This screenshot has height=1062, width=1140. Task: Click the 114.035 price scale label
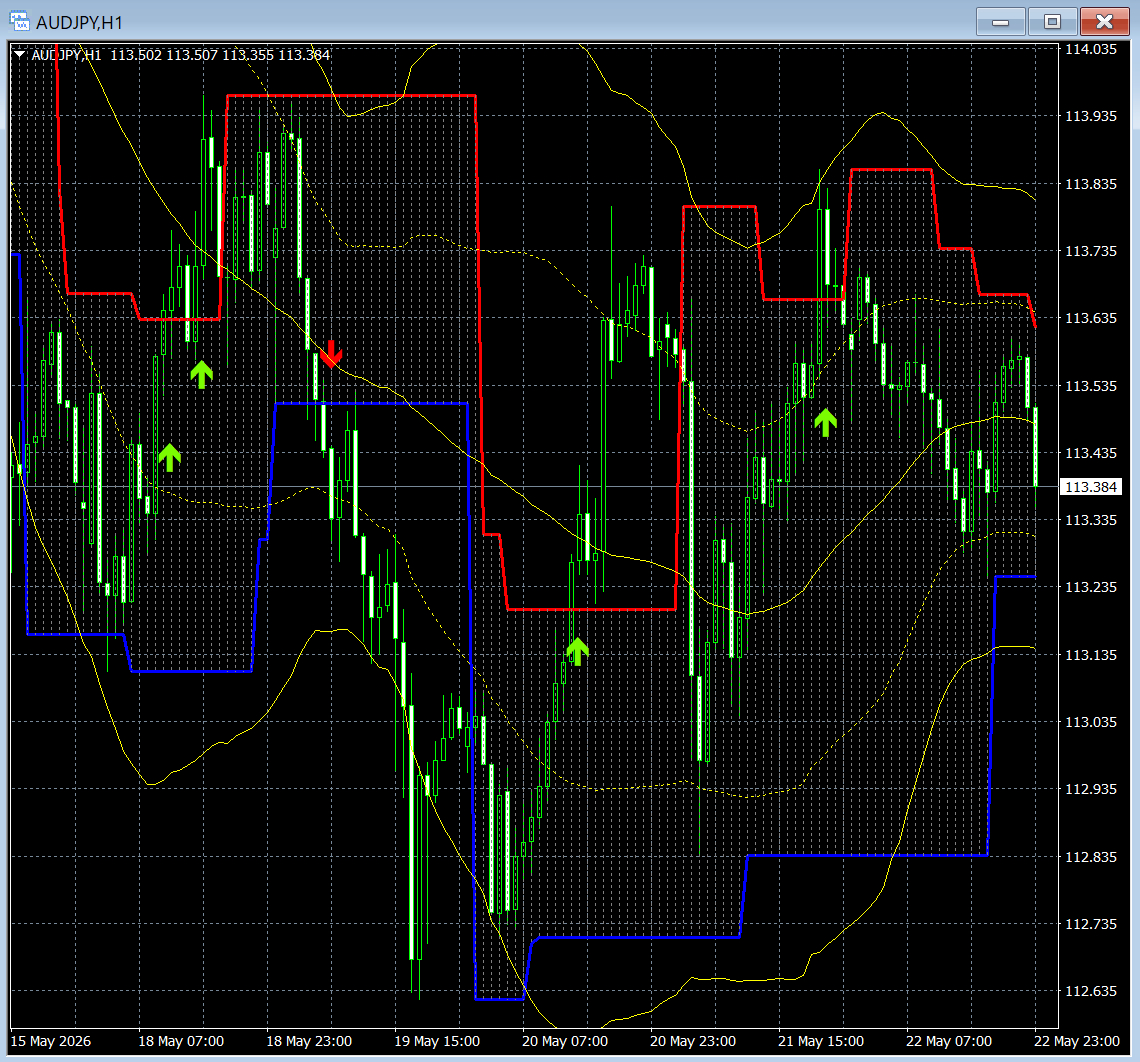pos(1091,49)
